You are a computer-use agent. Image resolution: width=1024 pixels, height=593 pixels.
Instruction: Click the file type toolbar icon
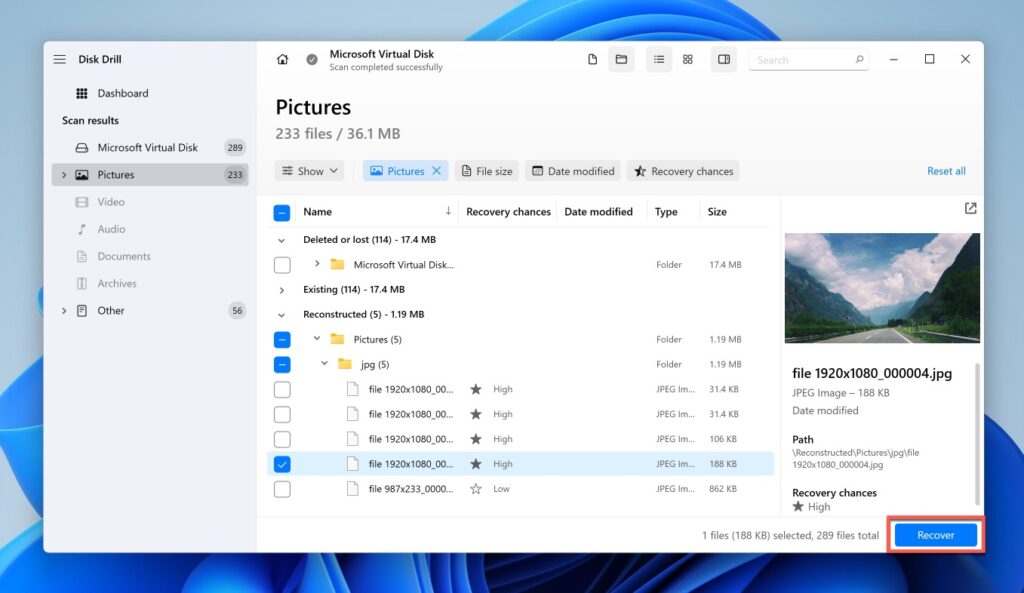click(591, 59)
